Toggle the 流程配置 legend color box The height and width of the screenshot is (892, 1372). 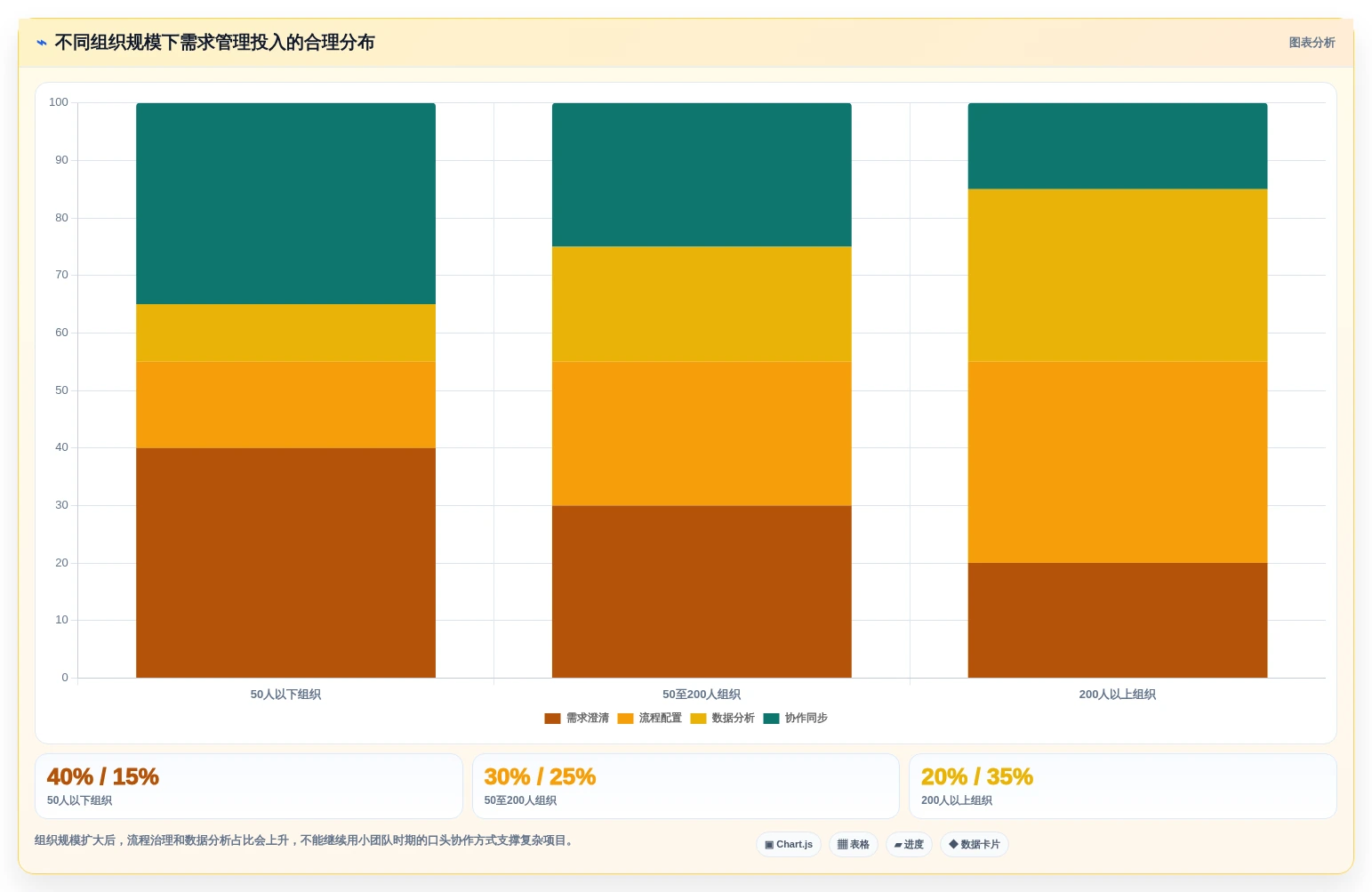pos(625,719)
